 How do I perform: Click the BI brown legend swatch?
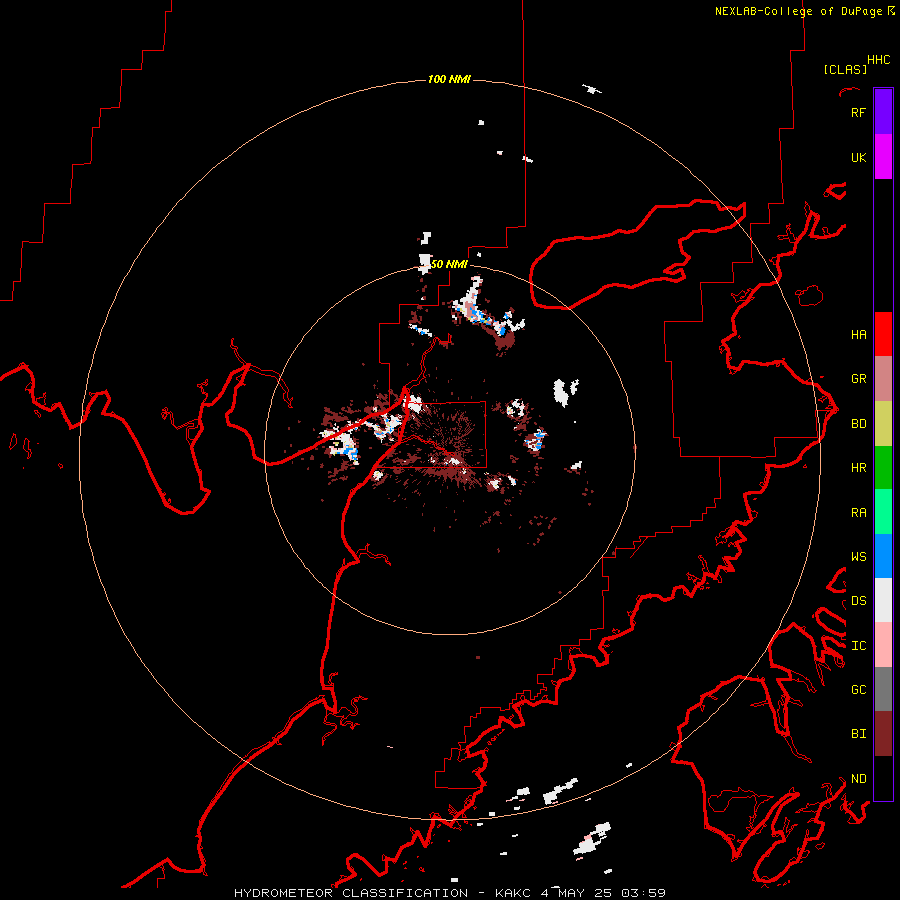pos(883,734)
